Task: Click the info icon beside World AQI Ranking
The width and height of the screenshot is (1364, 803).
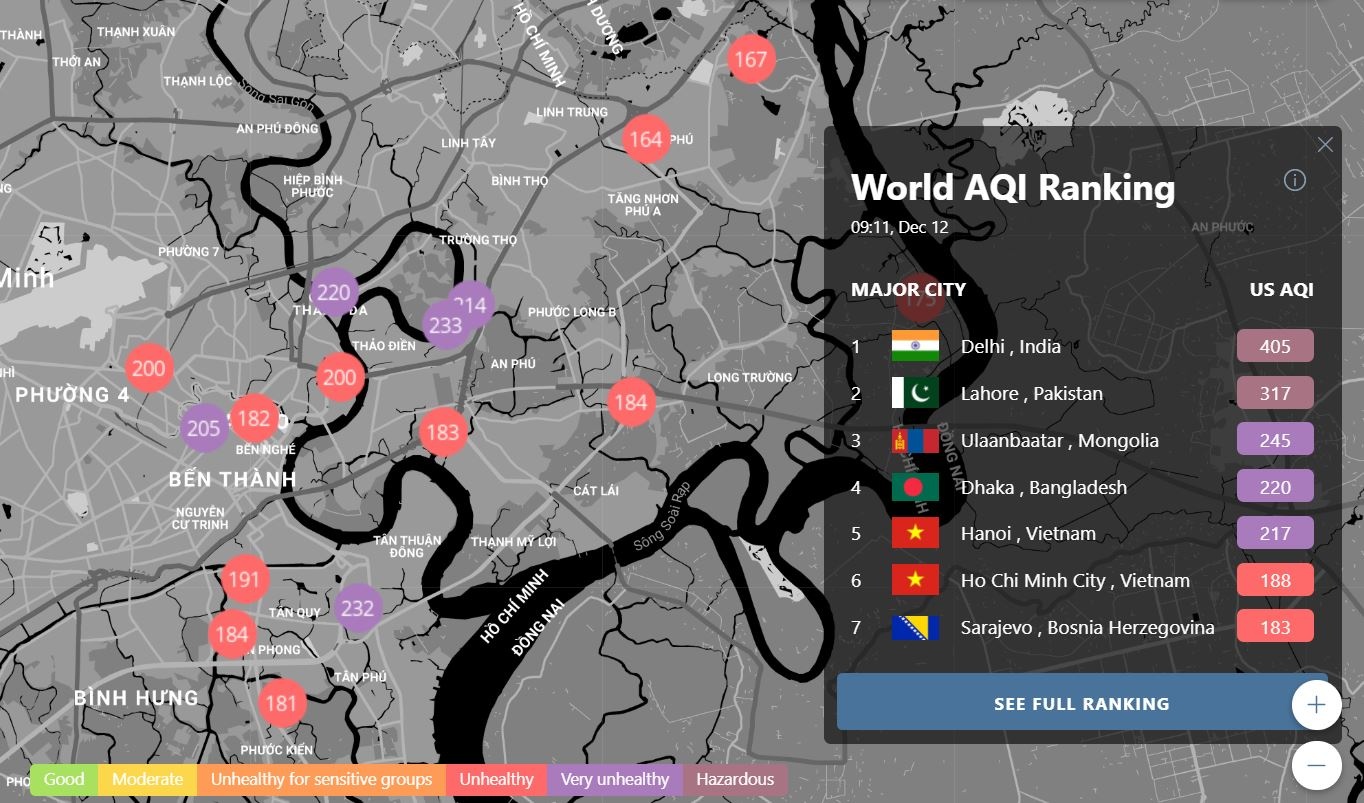Action: (x=1295, y=180)
